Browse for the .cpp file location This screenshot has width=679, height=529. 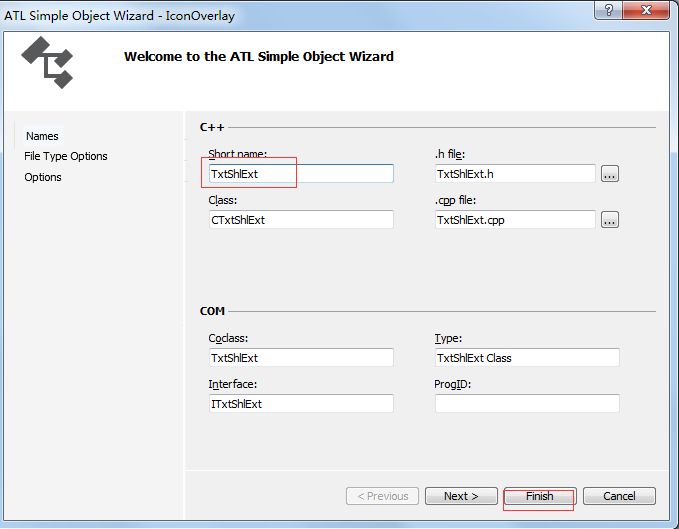click(x=610, y=220)
